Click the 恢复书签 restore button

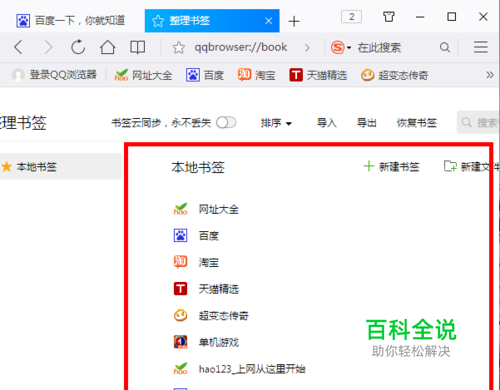(x=417, y=123)
